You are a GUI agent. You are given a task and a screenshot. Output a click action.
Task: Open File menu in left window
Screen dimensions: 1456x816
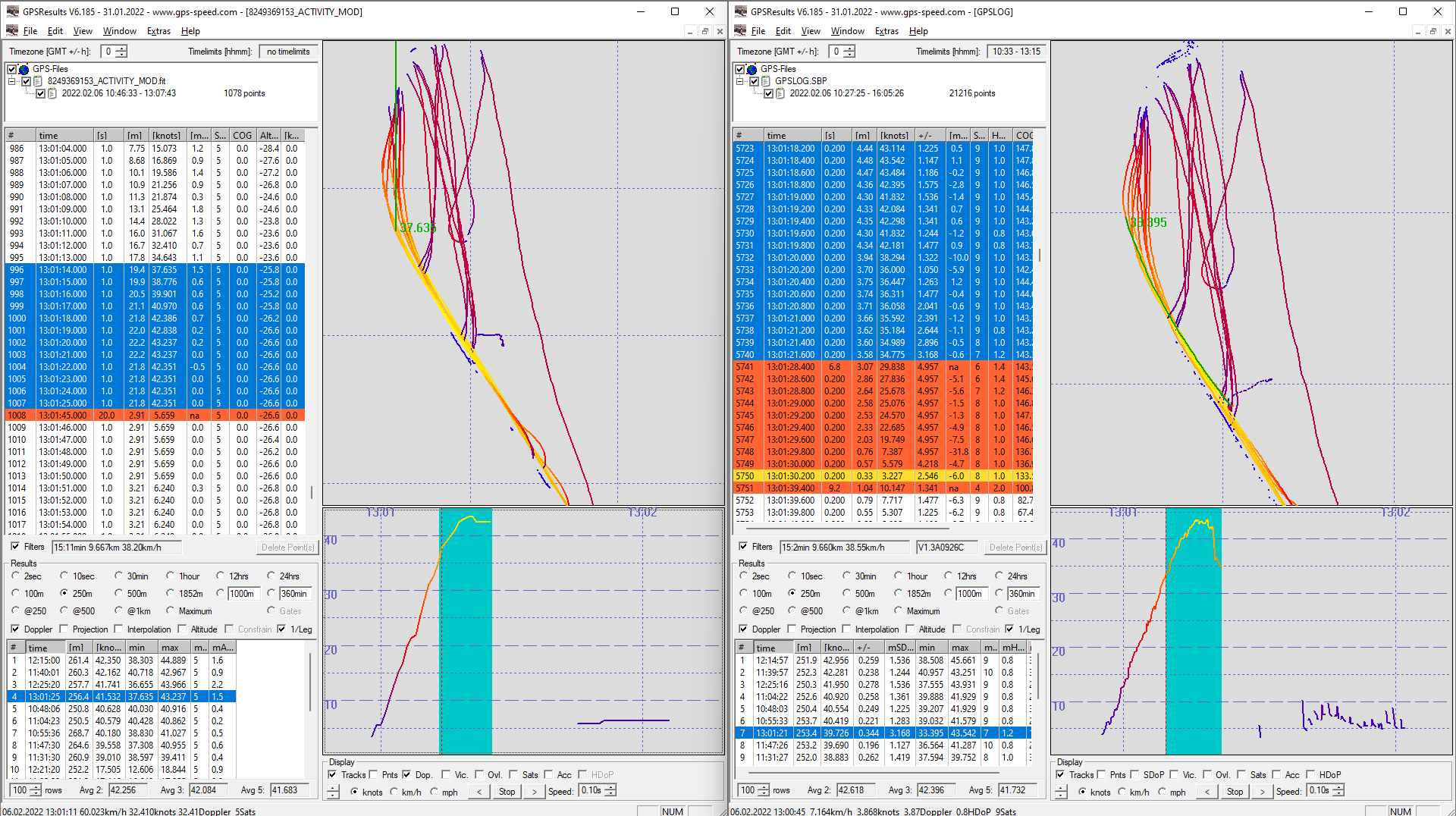point(30,31)
